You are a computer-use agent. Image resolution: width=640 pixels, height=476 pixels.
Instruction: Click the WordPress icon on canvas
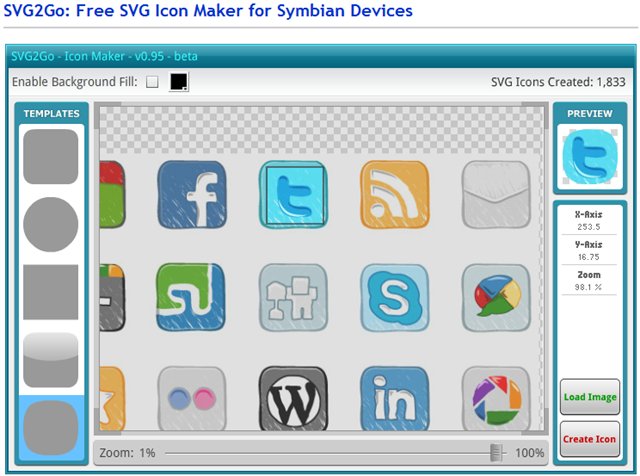(293, 398)
